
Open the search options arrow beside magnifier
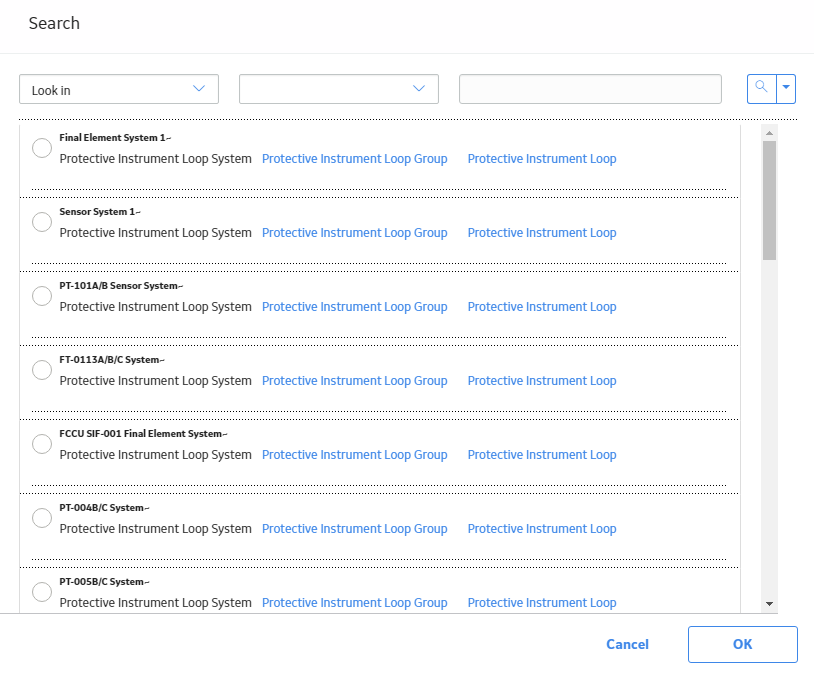pyautogui.click(x=786, y=89)
